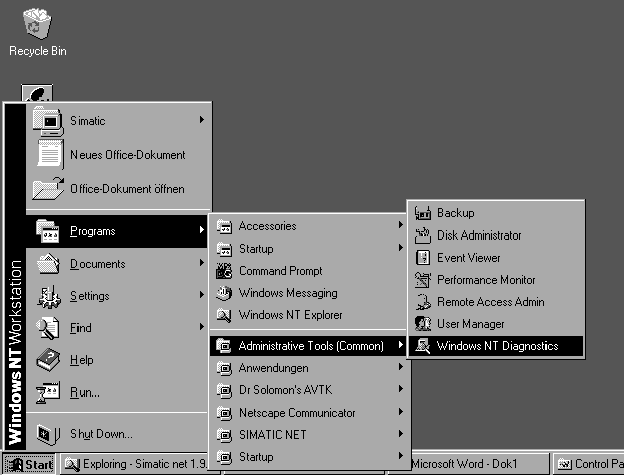
Task: Expand the Netscape Communicator submenu arrow
Action: [x=401, y=411]
